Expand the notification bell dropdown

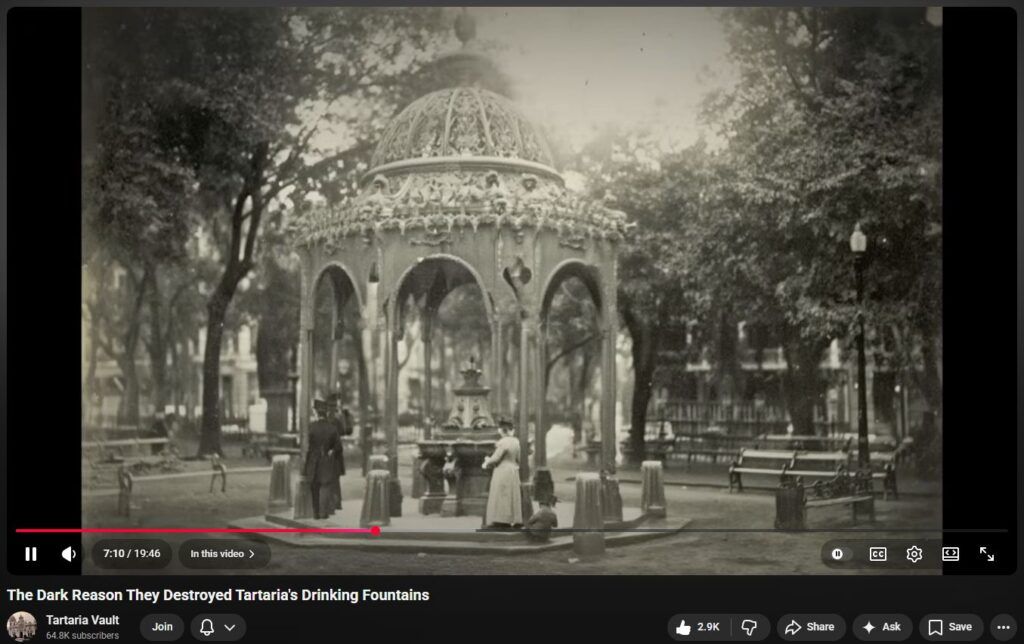(218, 627)
